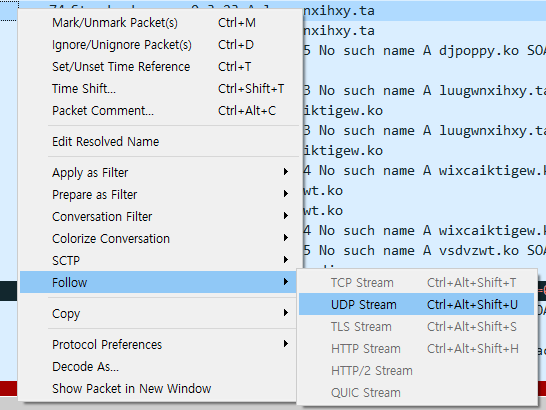Open the Follow submenu
The image size is (546, 410).
tap(158, 283)
